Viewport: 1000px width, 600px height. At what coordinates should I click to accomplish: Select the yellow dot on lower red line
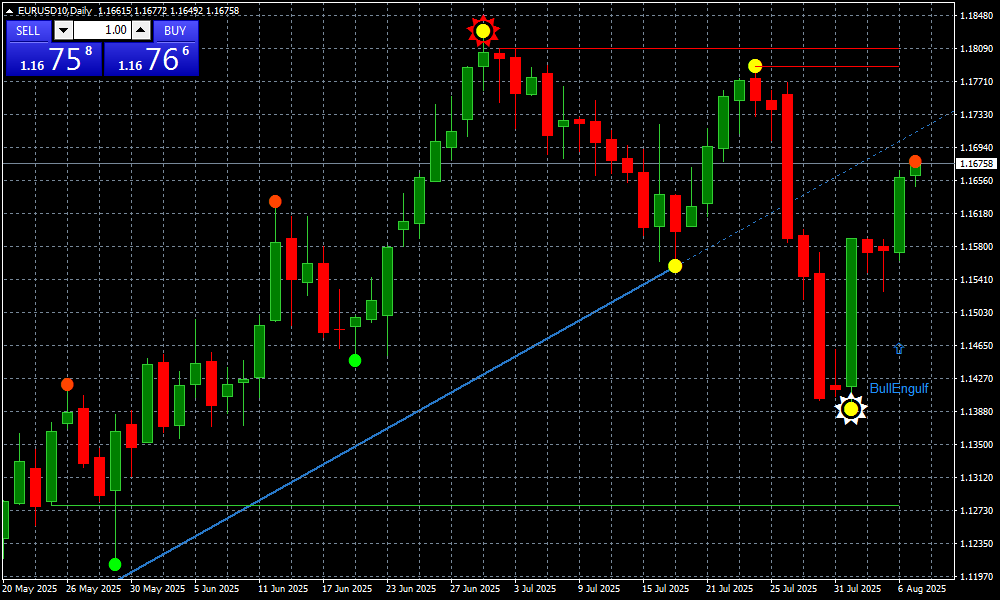pyautogui.click(x=755, y=66)
